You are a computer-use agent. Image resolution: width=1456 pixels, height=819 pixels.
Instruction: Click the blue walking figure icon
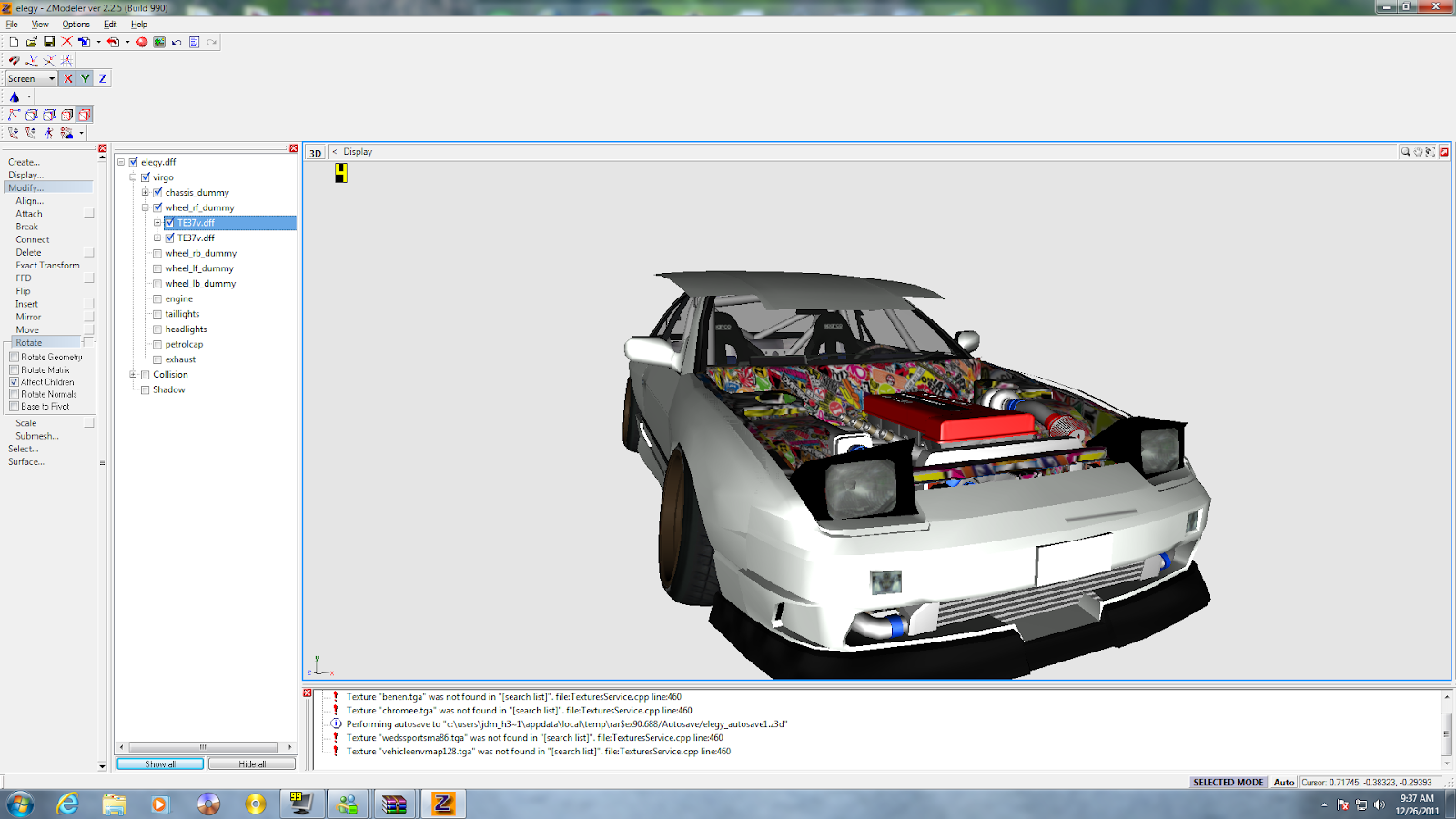[49, 133]
